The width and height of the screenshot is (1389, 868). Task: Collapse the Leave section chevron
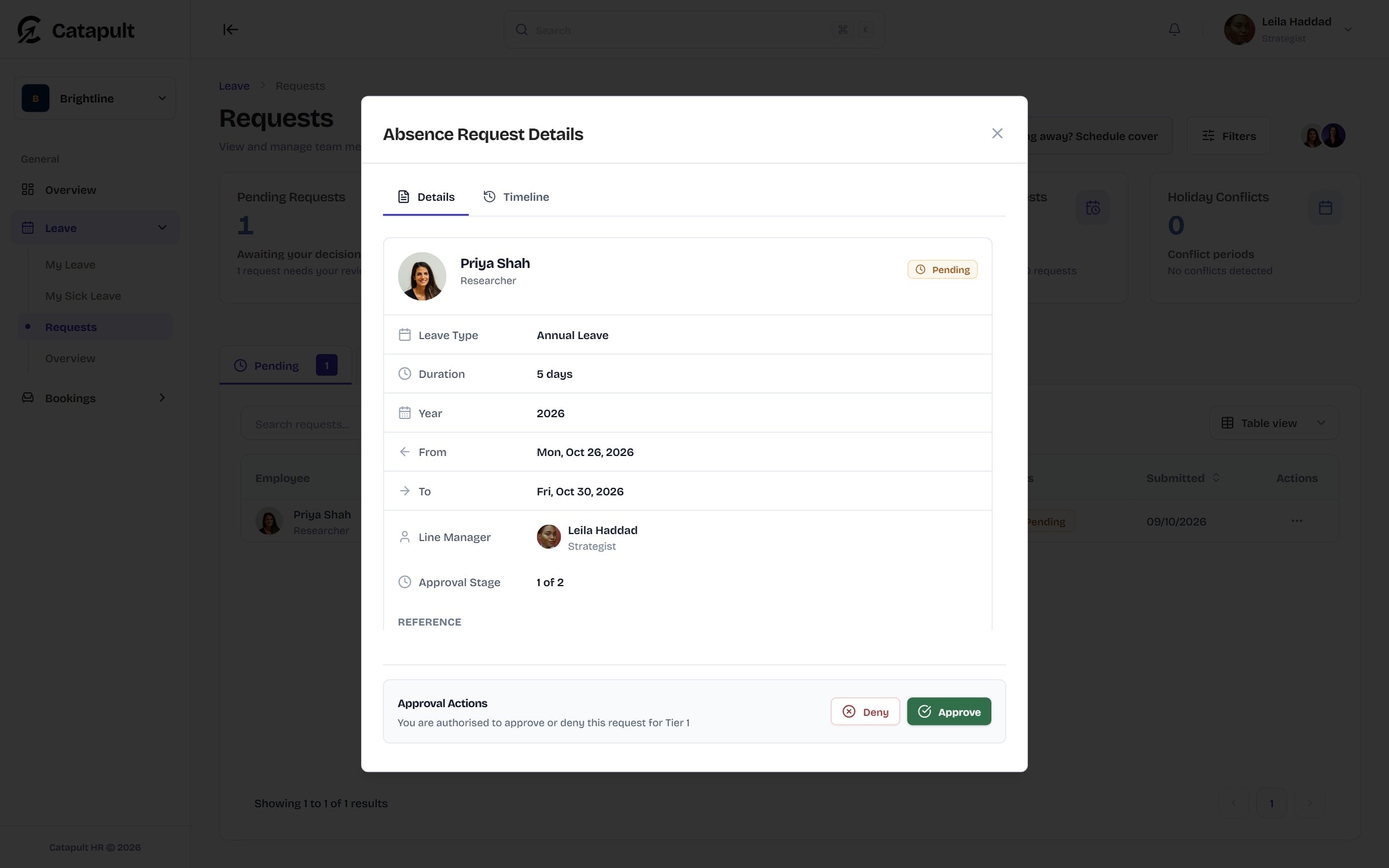click(x=162, y=227)
